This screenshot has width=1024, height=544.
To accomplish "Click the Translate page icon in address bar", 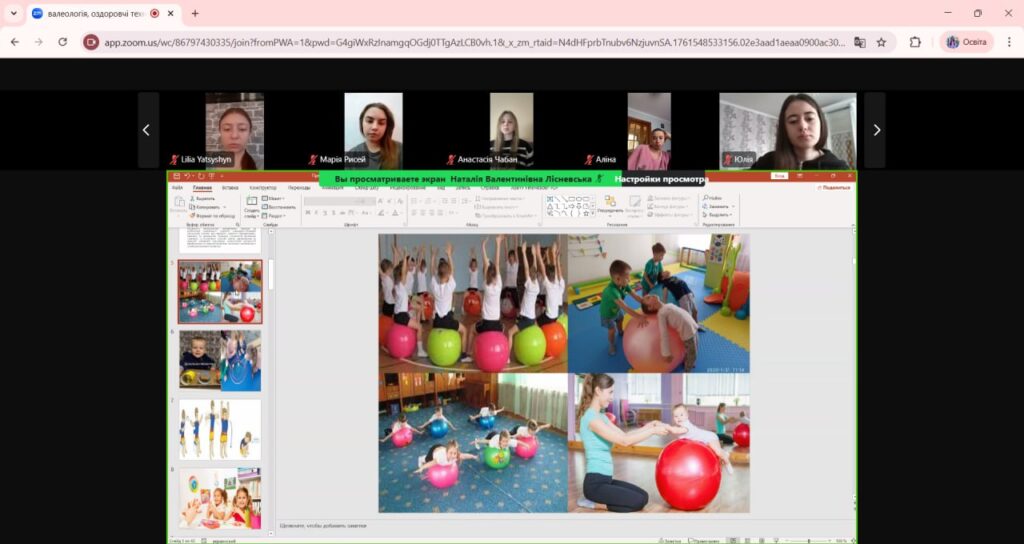I will point(860,42).
